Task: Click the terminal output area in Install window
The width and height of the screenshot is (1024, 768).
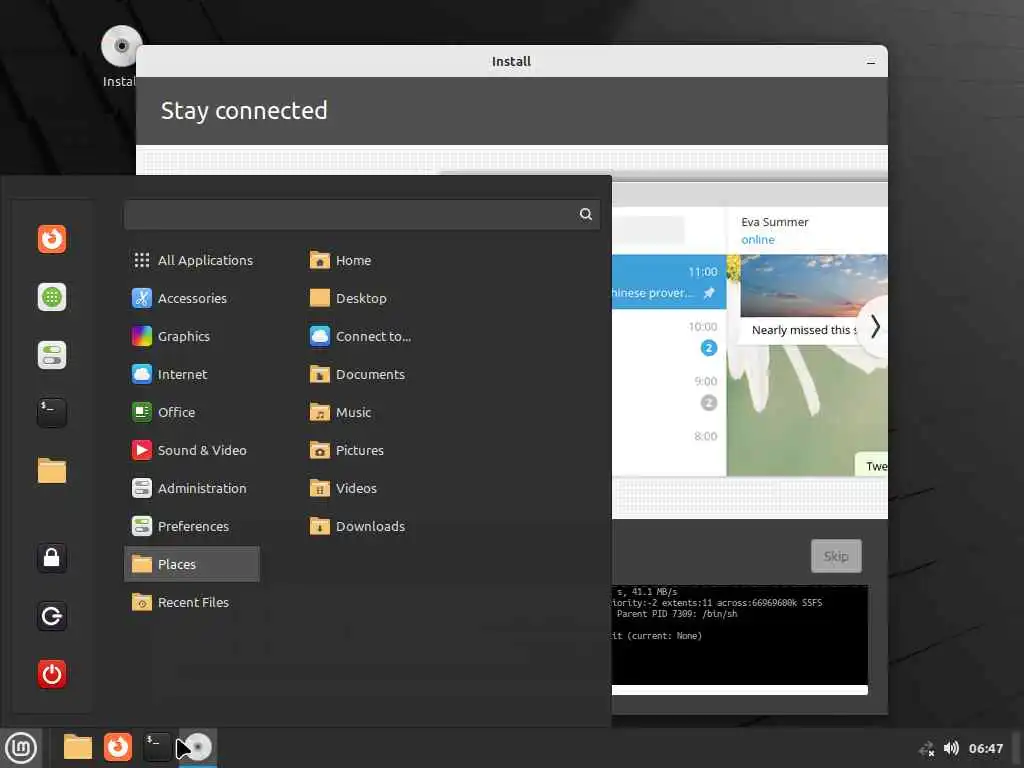Action: pyautogui.click(x=739, y=635)
